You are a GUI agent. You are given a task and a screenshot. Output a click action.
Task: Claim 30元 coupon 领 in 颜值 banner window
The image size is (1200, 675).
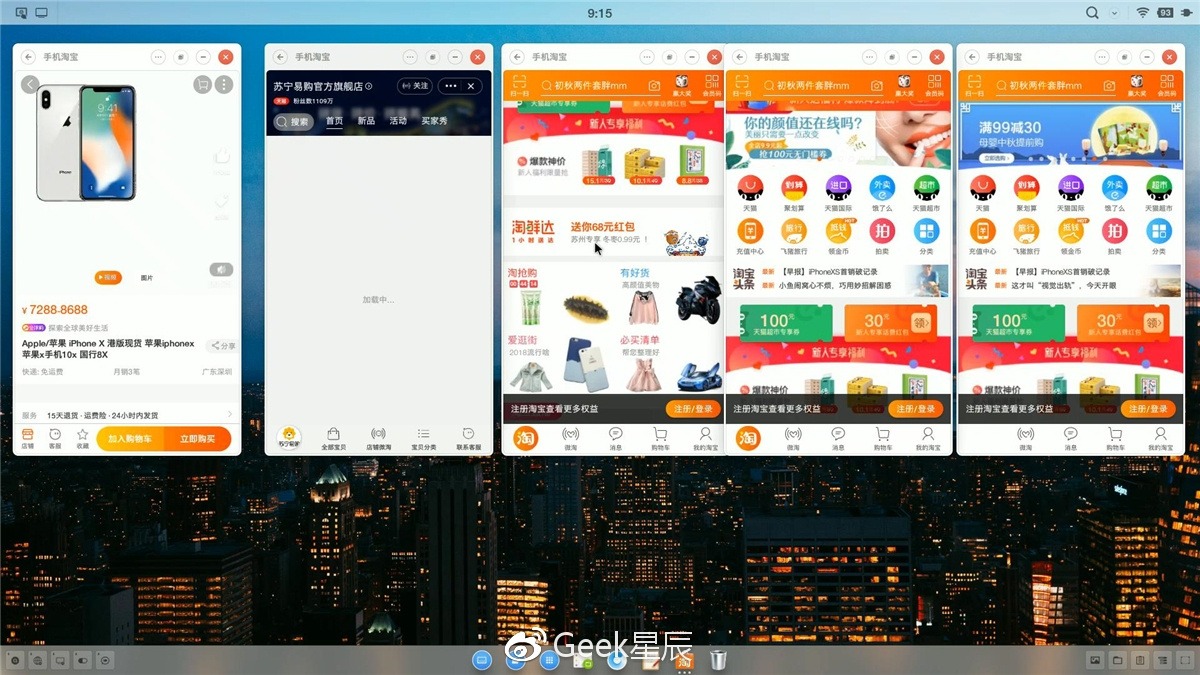click(922, 323)
